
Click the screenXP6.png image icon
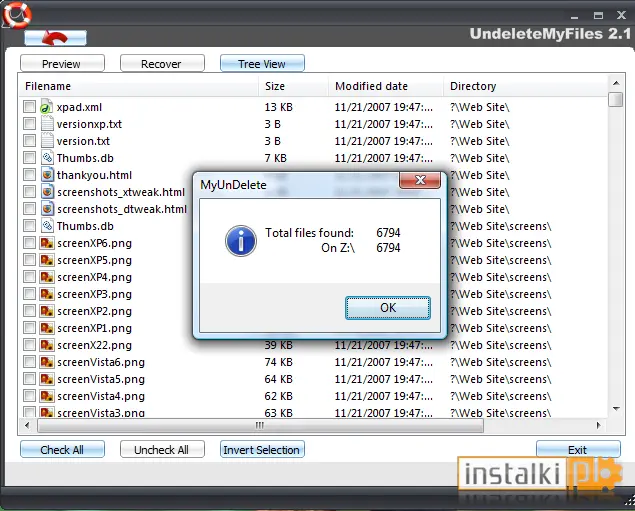pyautogui.click(x=47, y=243)
